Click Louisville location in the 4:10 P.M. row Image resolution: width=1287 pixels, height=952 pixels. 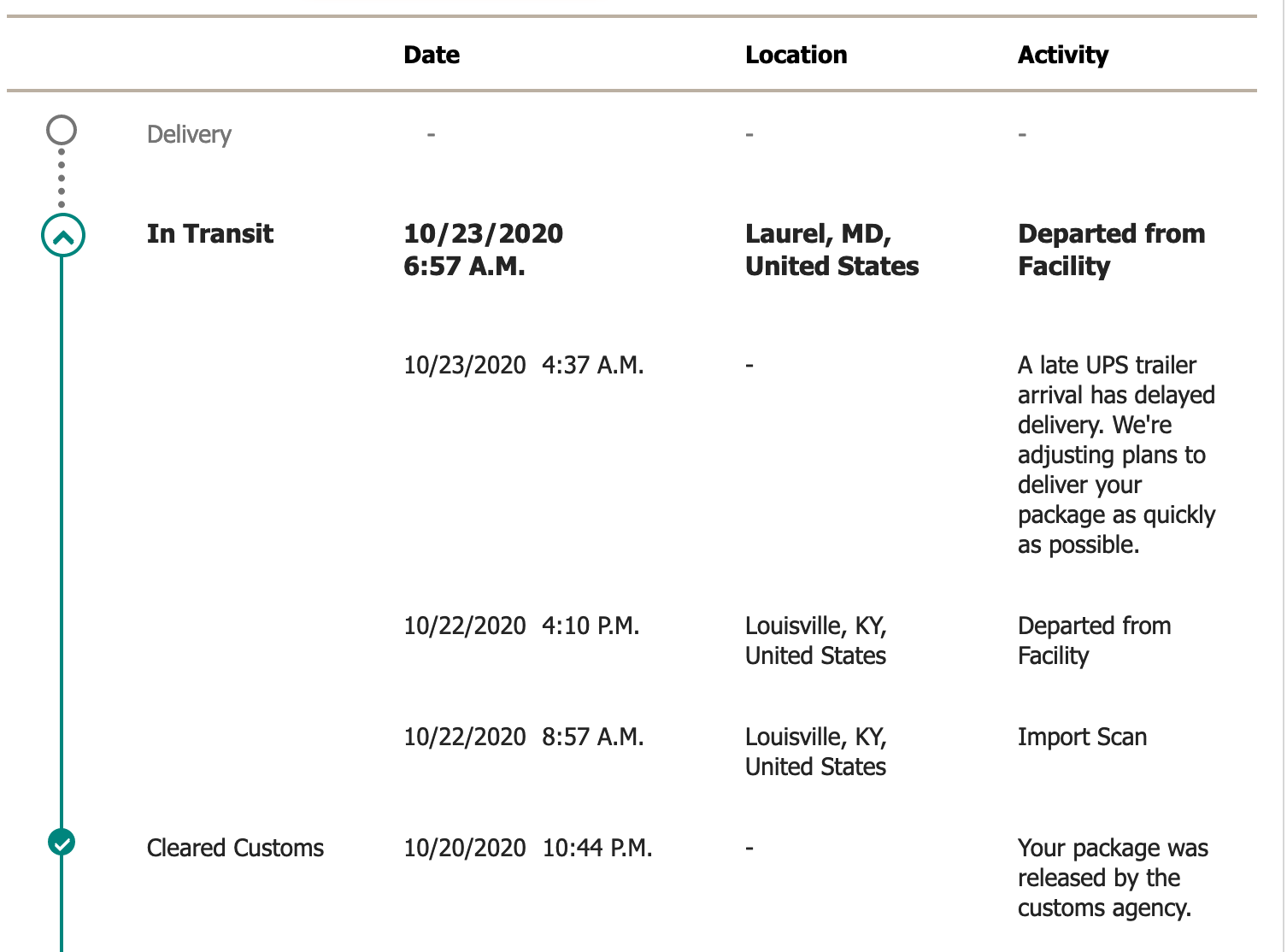tap(815, 640)
